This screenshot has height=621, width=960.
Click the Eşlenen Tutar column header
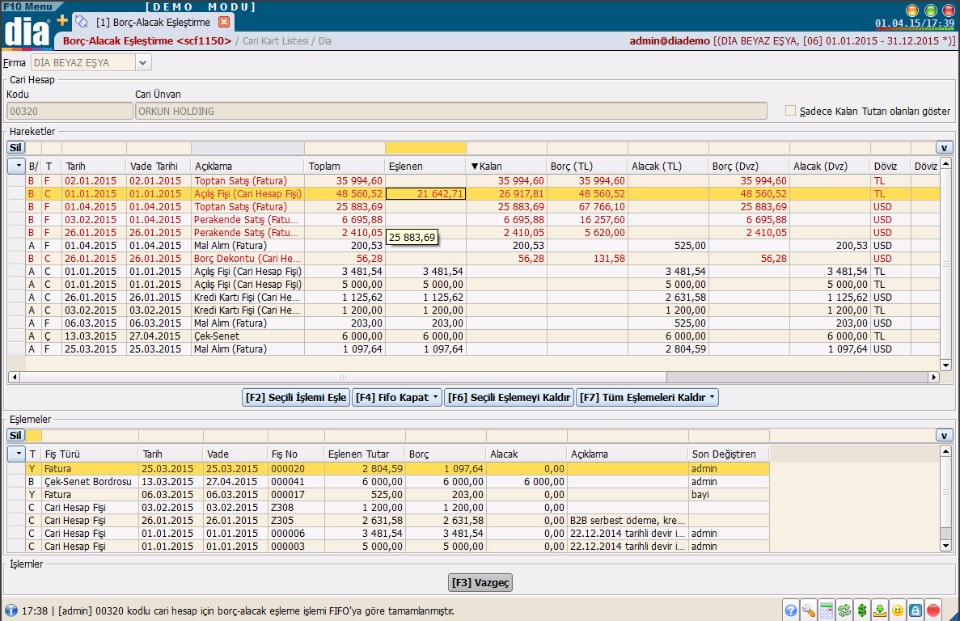pos(364,454)
